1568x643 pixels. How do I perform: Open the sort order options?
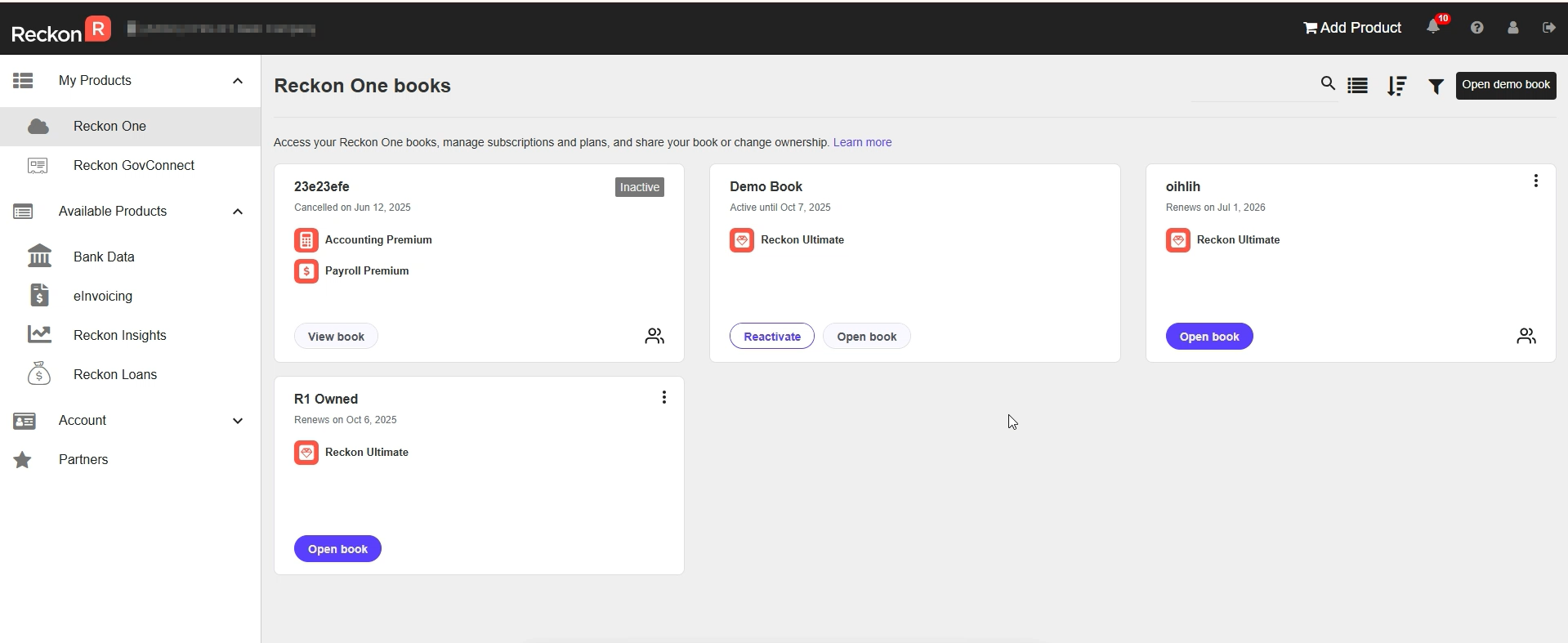tap(1397, 86)
